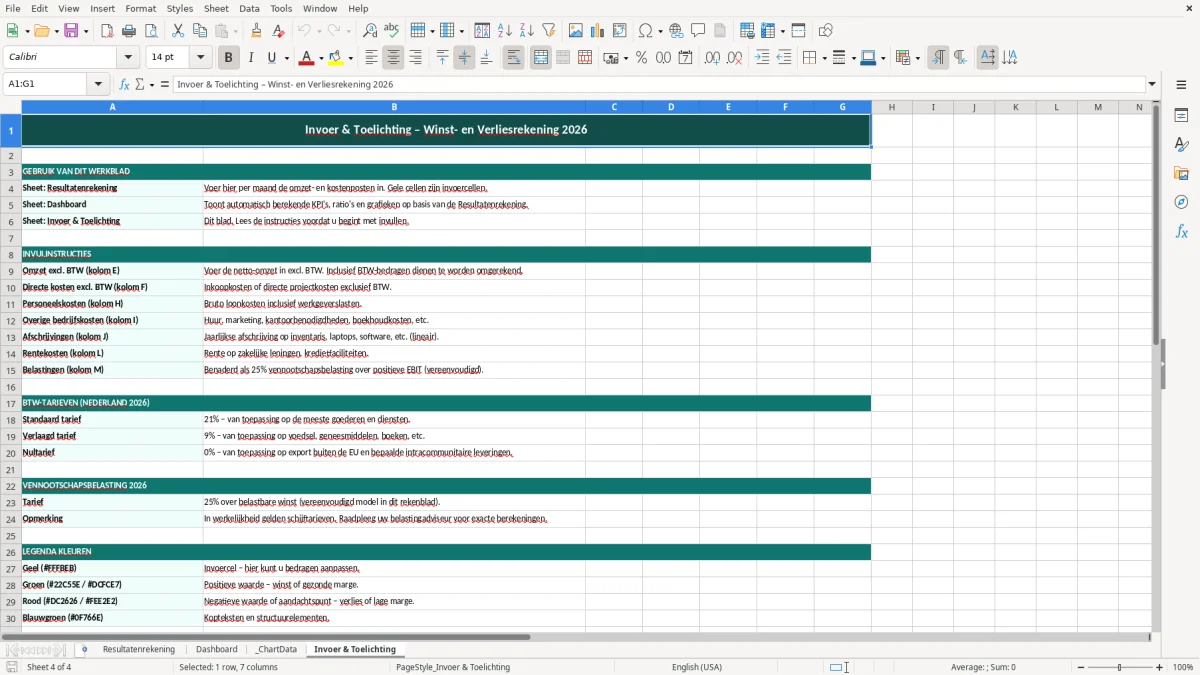This screenshot has height=675, width=1200.
Task: Run the Spelling check icon
Action: coord(391,31)
